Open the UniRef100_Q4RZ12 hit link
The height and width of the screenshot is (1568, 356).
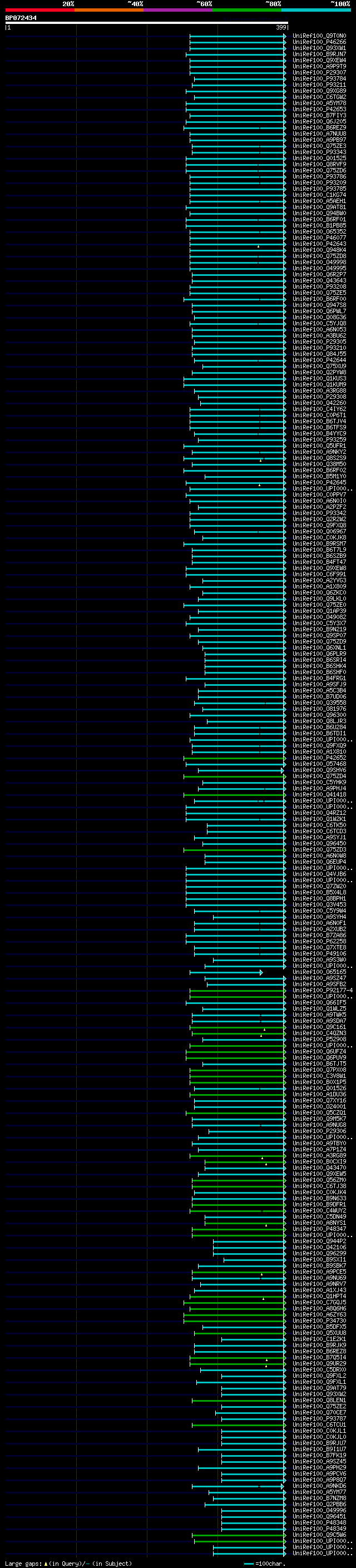pos(319,813)
